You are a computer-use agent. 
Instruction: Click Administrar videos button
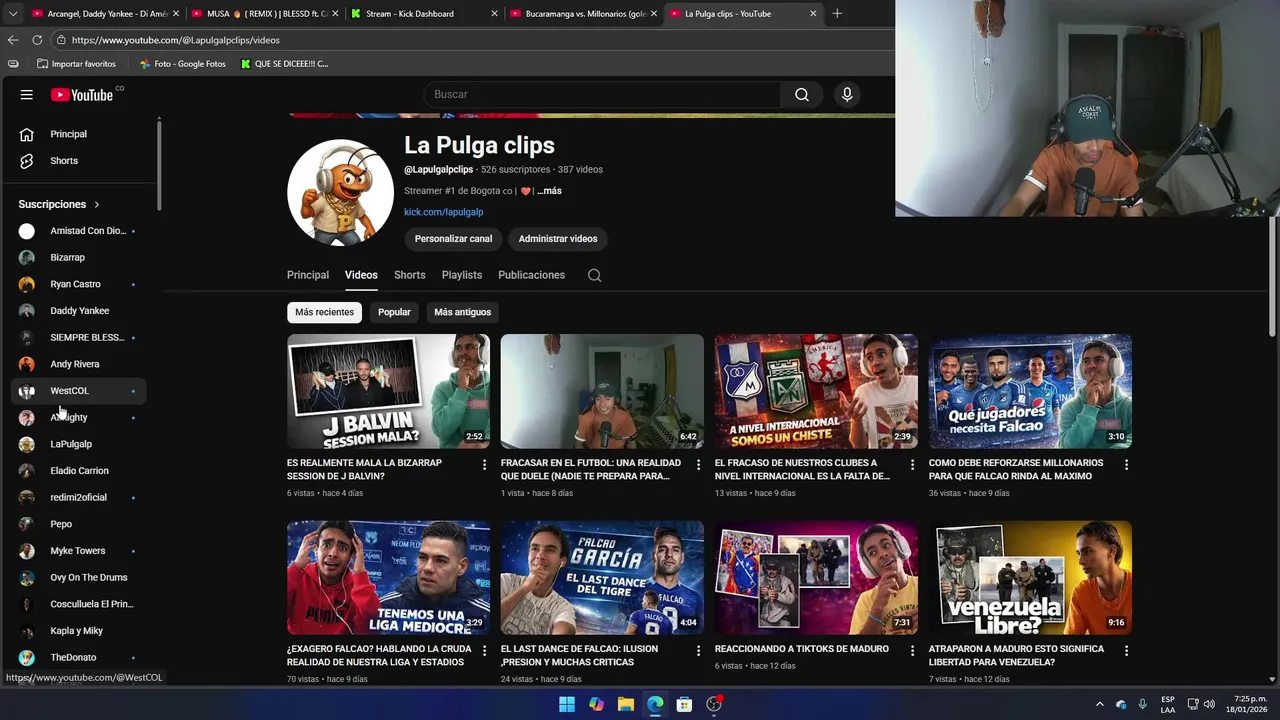click(x=557, y=239)
